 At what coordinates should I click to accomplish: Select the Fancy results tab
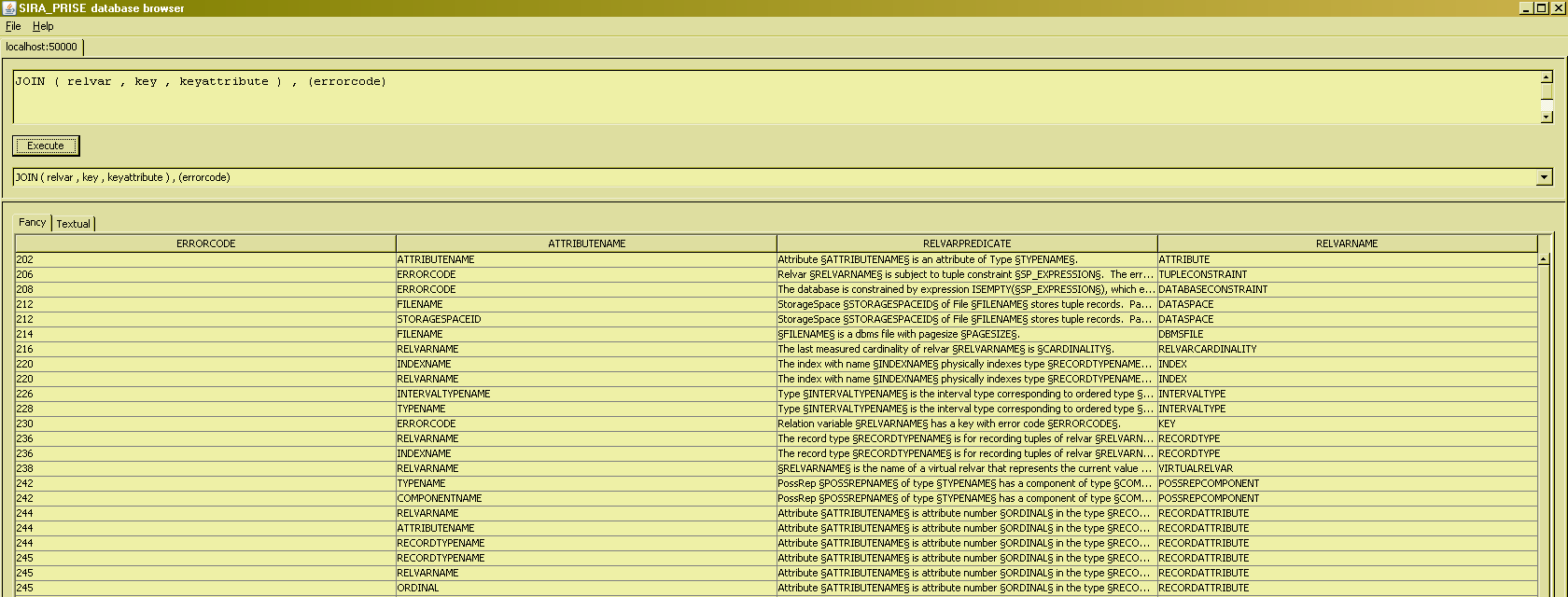[x=32, y=222]
